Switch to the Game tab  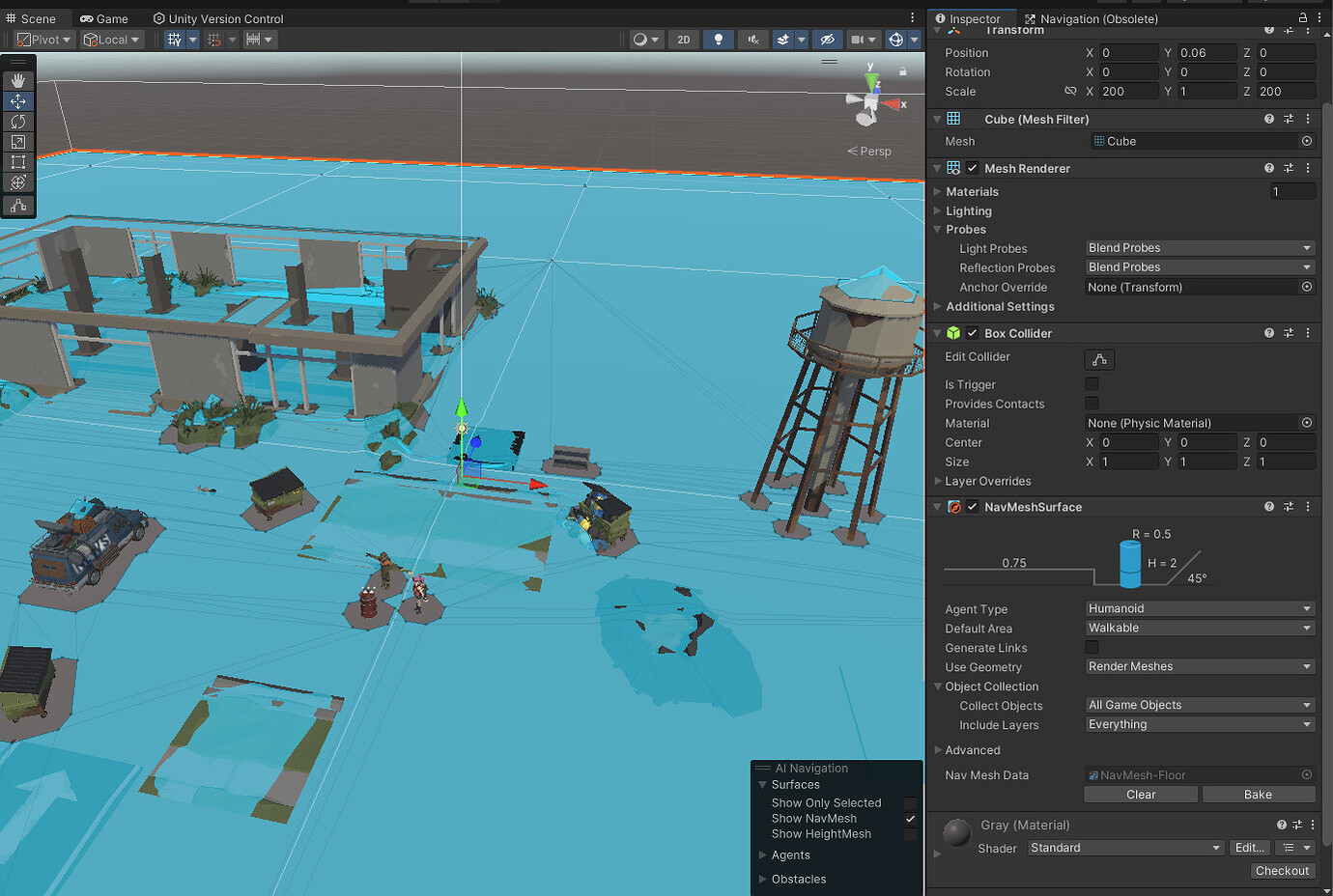click(x=103, y=17)
